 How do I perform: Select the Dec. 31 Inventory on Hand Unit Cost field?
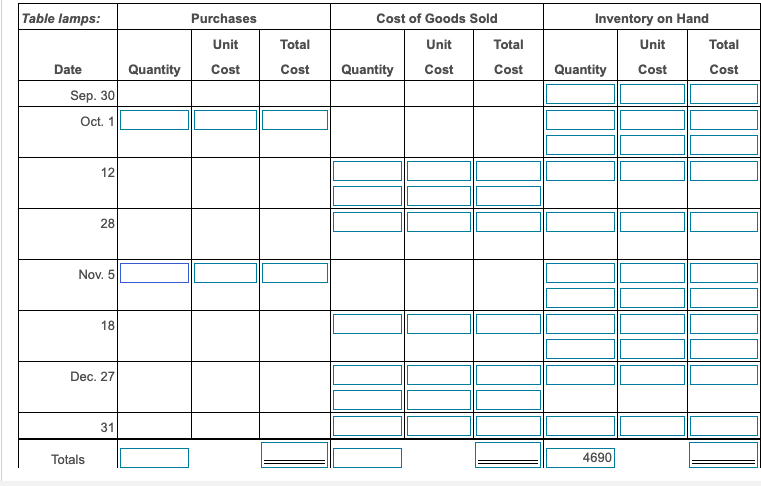click(652, 426)
